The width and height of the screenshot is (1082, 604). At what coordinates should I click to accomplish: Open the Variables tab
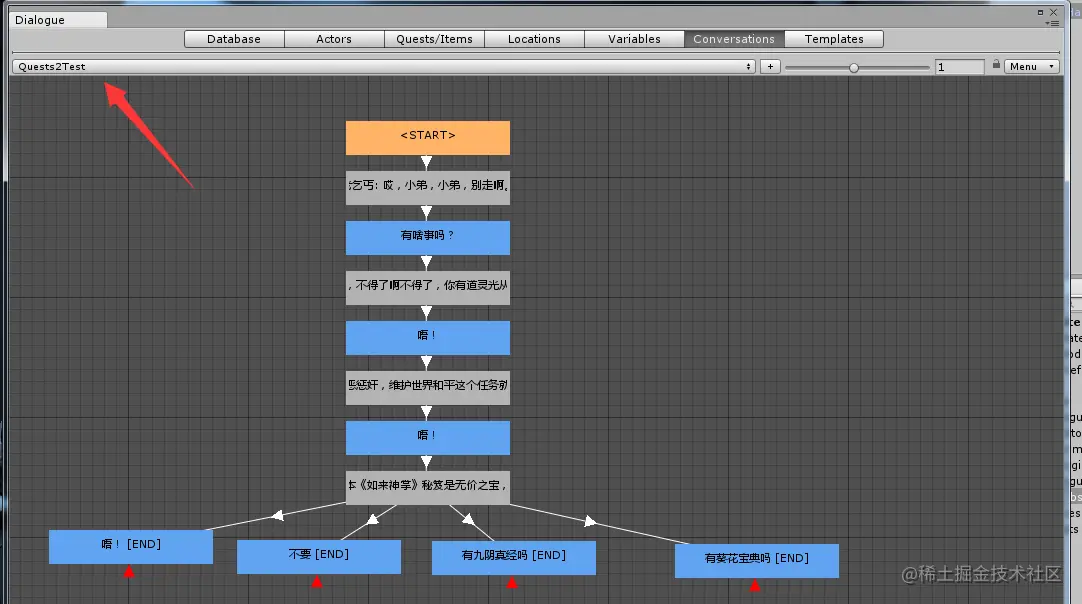coord(634,39)
